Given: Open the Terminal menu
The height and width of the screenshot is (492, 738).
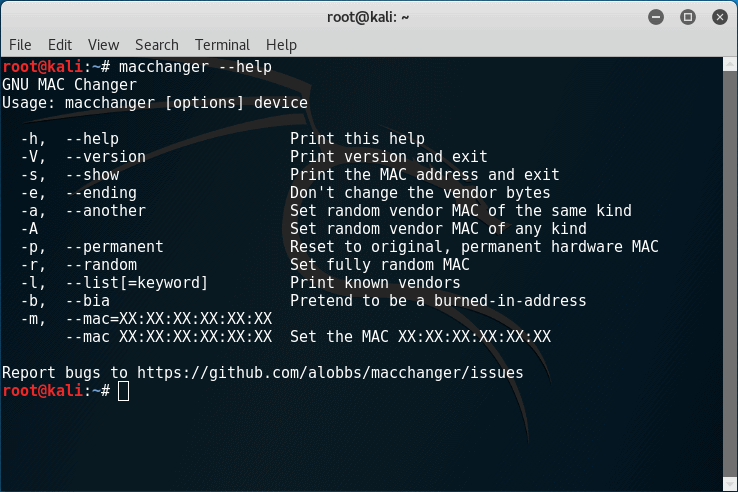Looking at the screenshot, I should point(222,45).
